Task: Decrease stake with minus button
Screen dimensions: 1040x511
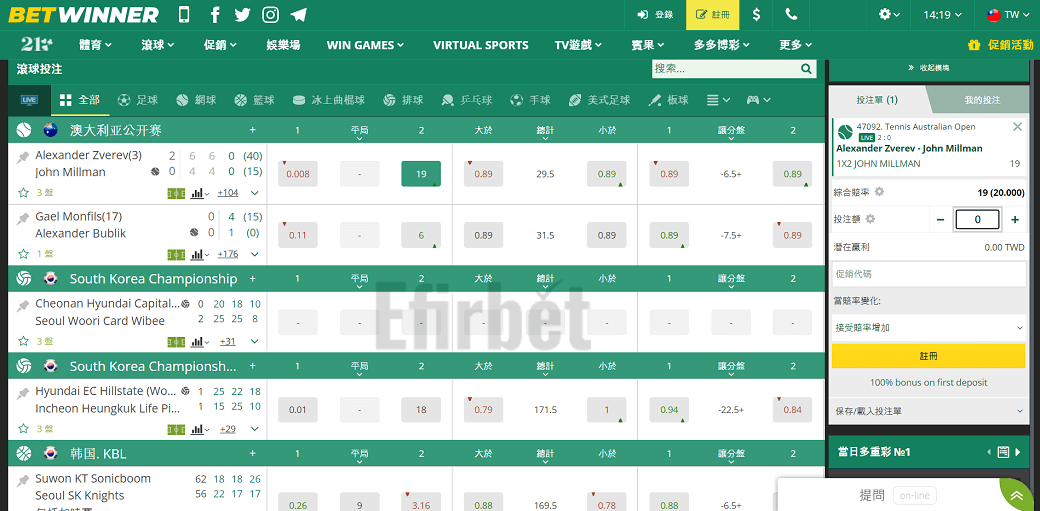Action: [941, 220]
